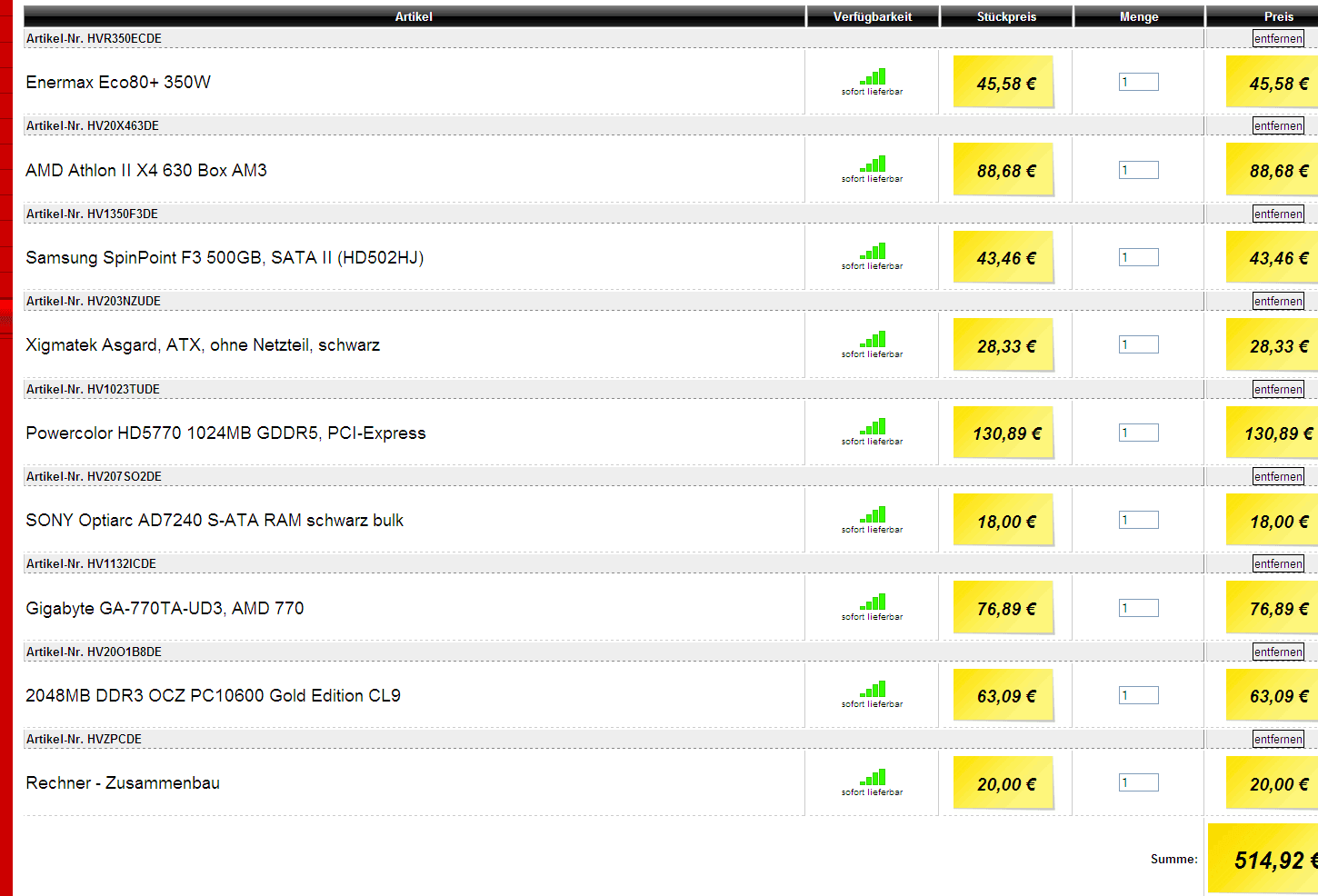The width and height of the screenshot is (1318, 896).
Task: Click the Verfügbarkeit column header
Action: (873, 16)
